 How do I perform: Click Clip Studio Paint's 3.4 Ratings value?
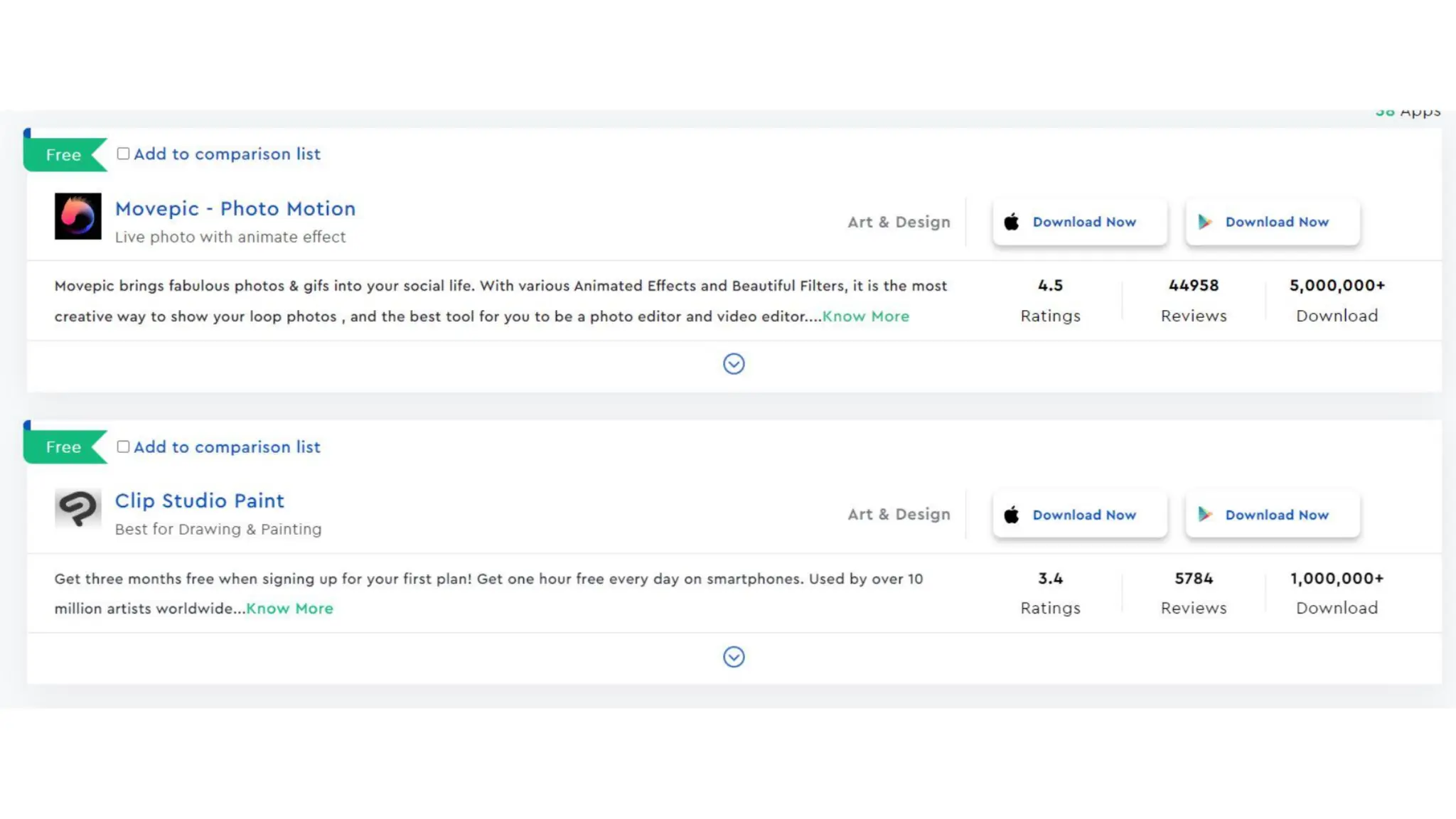(x=1050, y=579)
